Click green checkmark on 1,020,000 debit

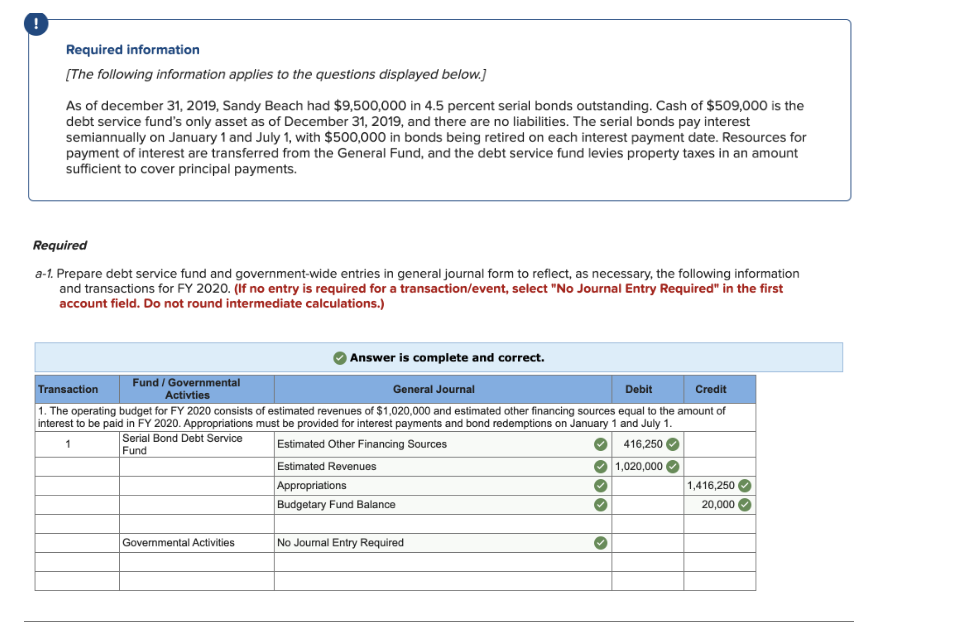pyautogui.click(x=671, y=466)
